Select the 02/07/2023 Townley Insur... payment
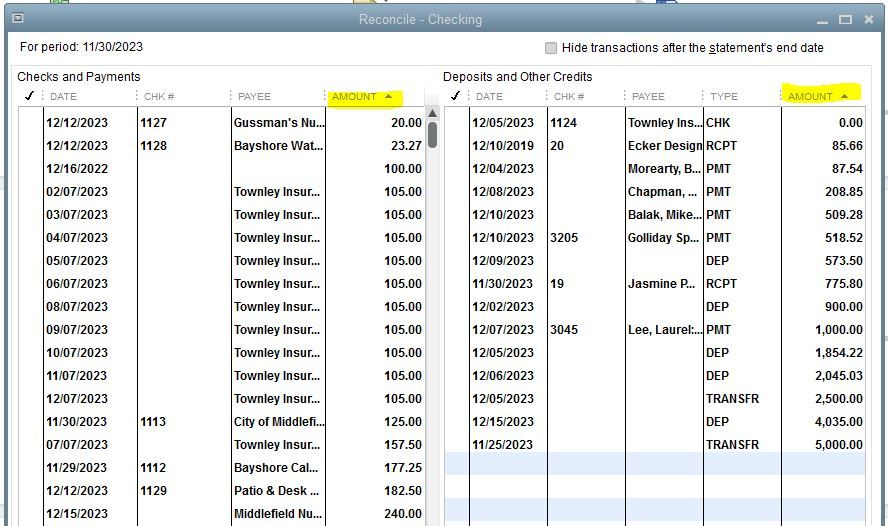 pos(221,192)
